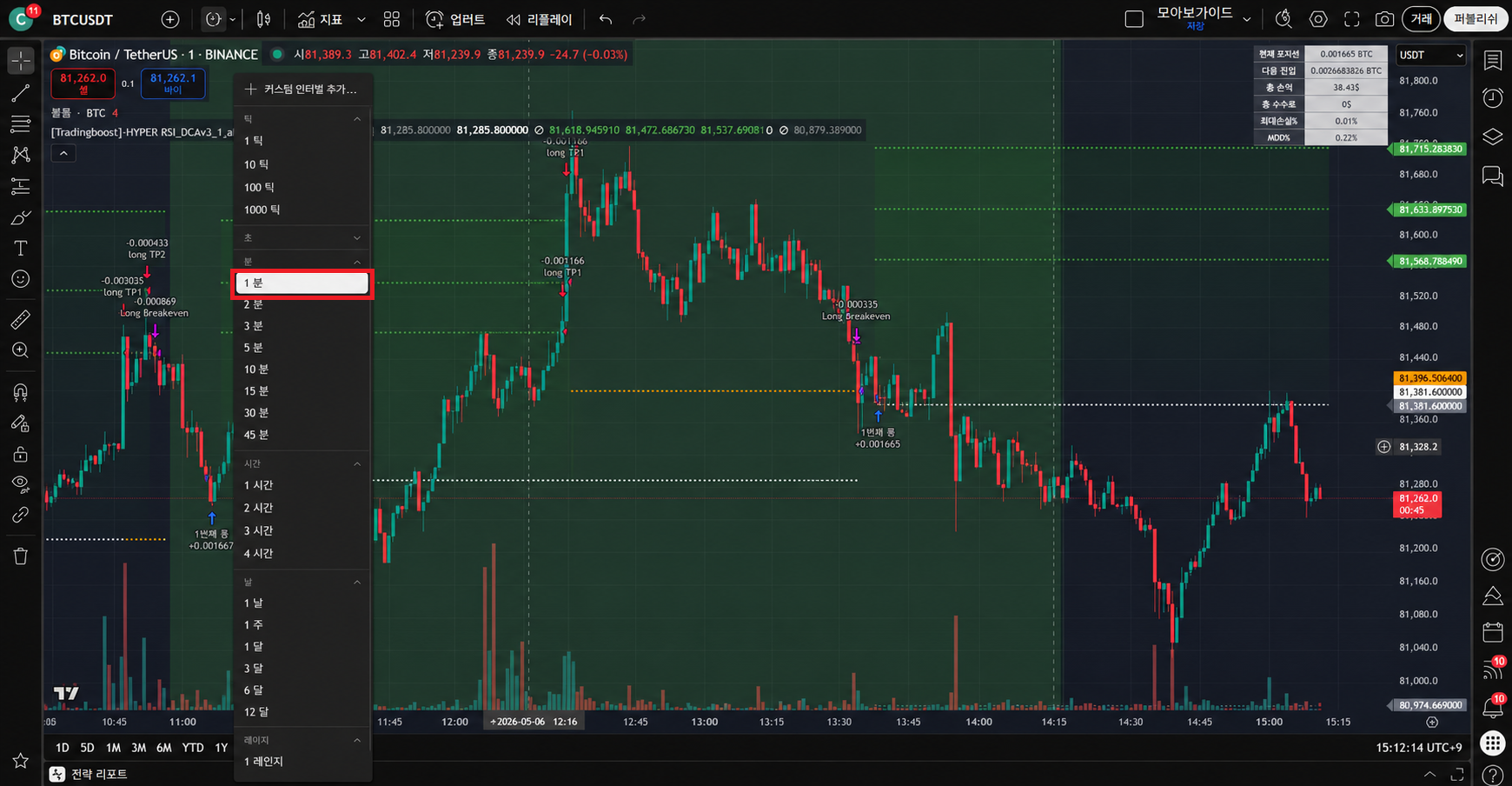The height and width of the screenshot is (786, 1512).
Task: Choose the 15 분 interval
Action: pos(302,391)
